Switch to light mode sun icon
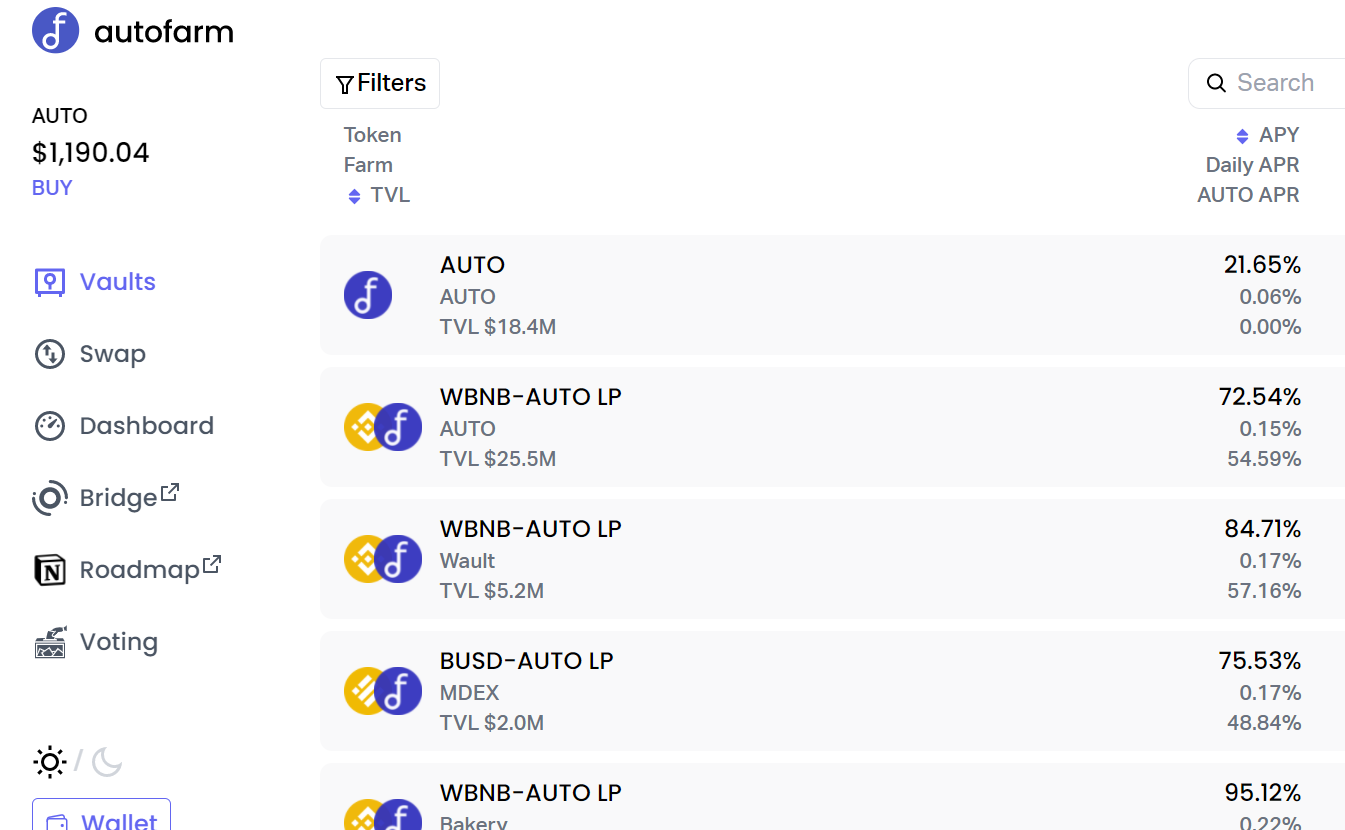The height and width of the screenshot is (830, 1345). (x=50, y=763)
